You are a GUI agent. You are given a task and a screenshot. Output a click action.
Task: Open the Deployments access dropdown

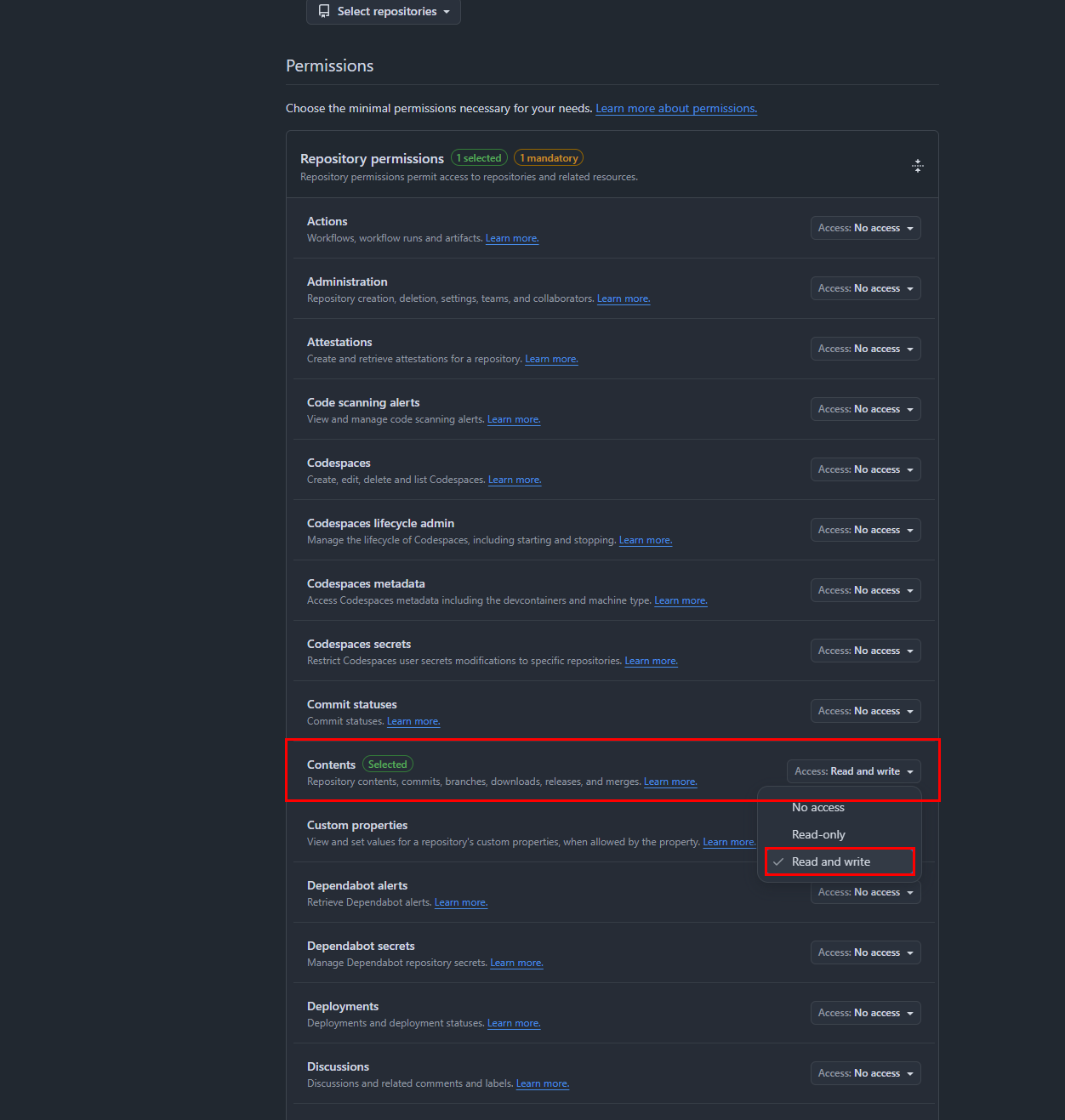pyautogui.click(x=865, y=1012)
